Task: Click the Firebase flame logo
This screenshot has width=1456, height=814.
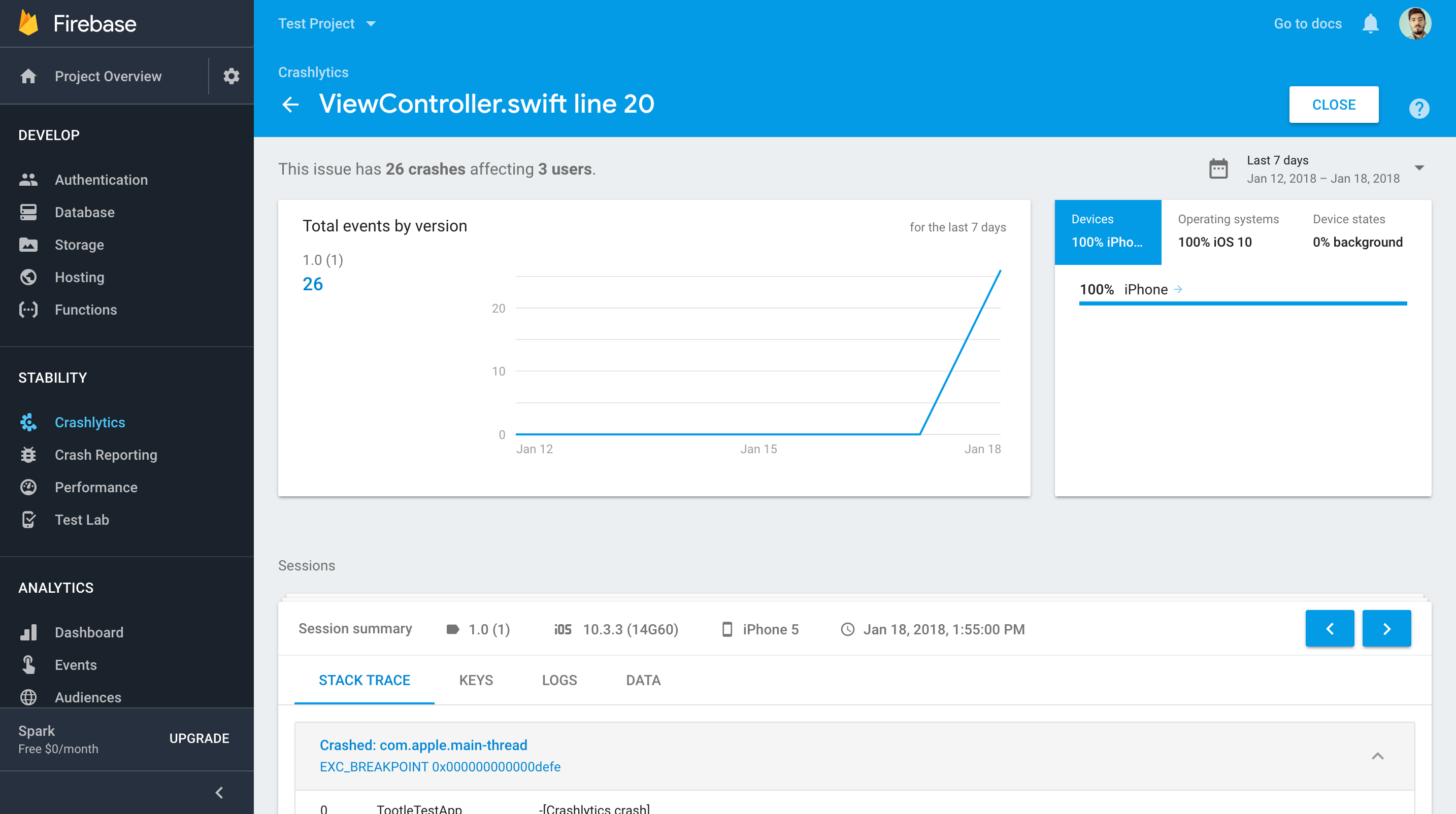Action: pos(28,23)
